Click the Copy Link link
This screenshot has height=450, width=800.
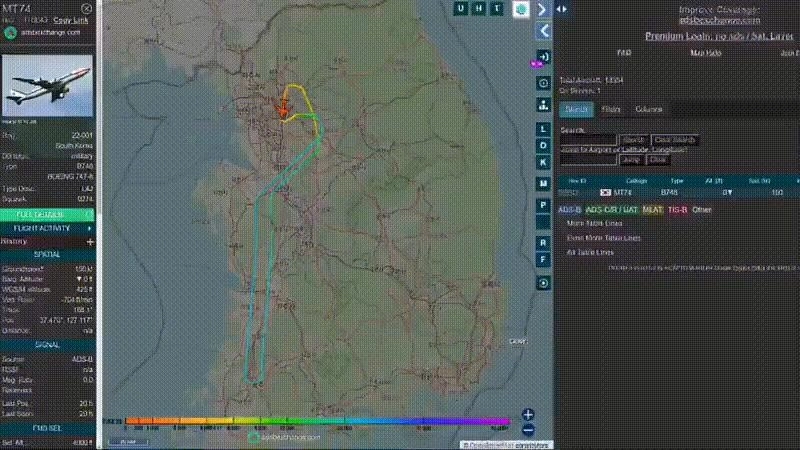pyautogui.click(x=68, y=20)
